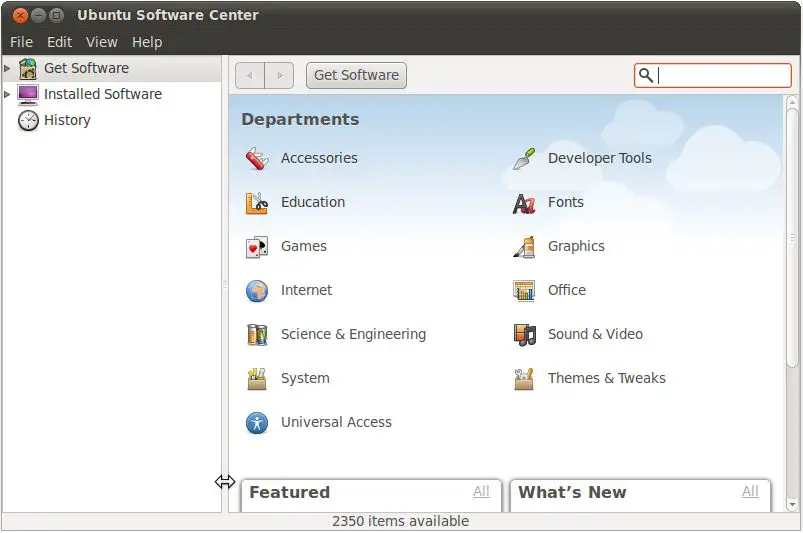
Task: Open the Science & Engineering icon
Action: tap(257, 335)
